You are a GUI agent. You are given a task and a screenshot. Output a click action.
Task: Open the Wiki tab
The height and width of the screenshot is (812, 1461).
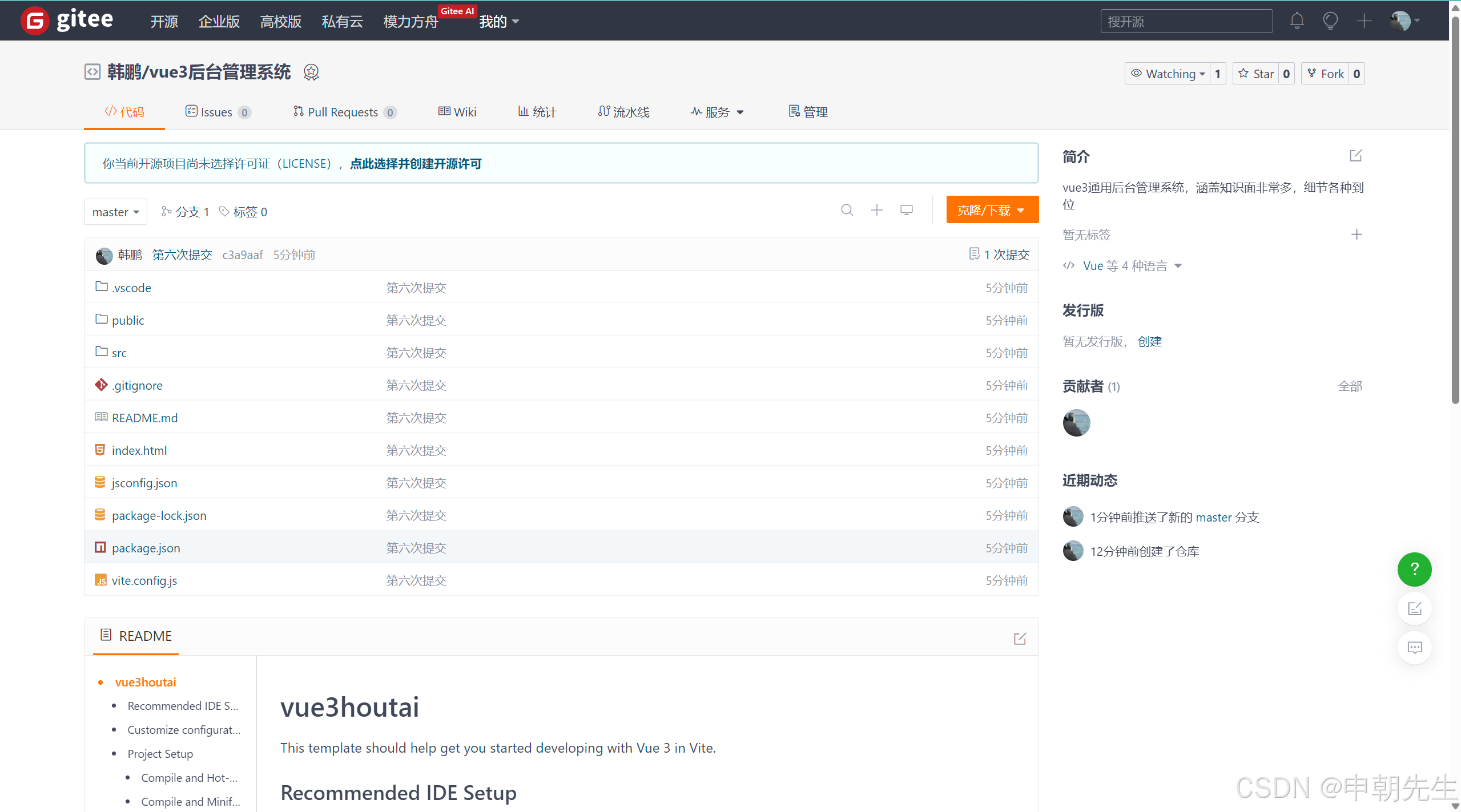(x=457, y=112)
